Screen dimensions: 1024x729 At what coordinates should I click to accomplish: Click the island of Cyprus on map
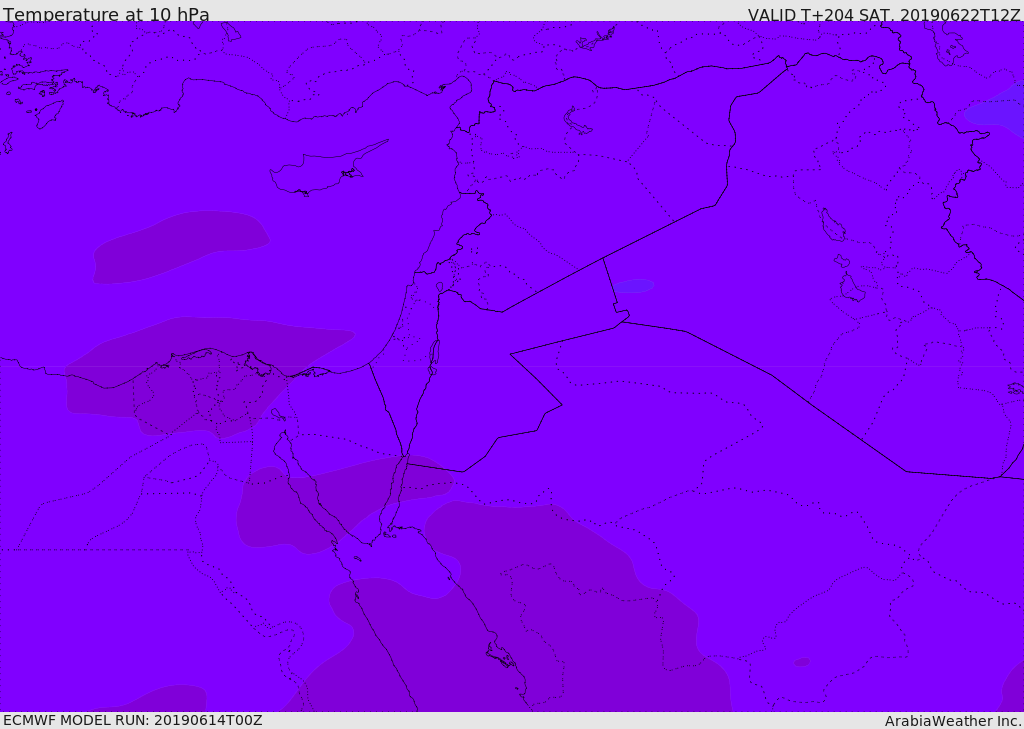[x=328, y=169]
